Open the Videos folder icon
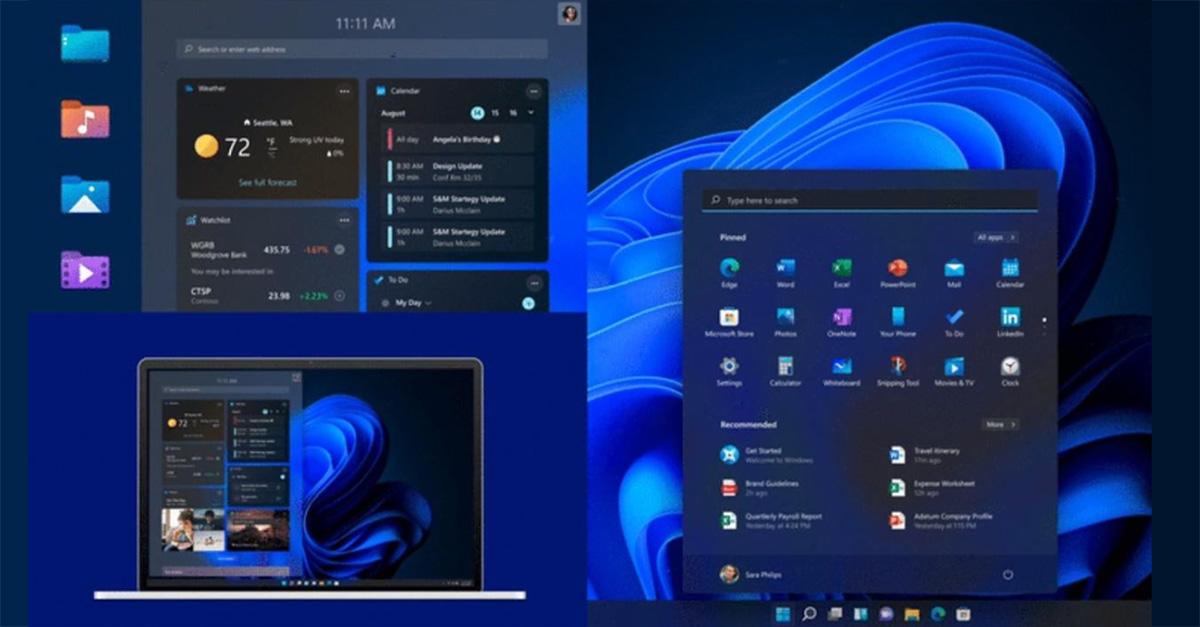Viewport: 1200px width, 627px height. 85,270
